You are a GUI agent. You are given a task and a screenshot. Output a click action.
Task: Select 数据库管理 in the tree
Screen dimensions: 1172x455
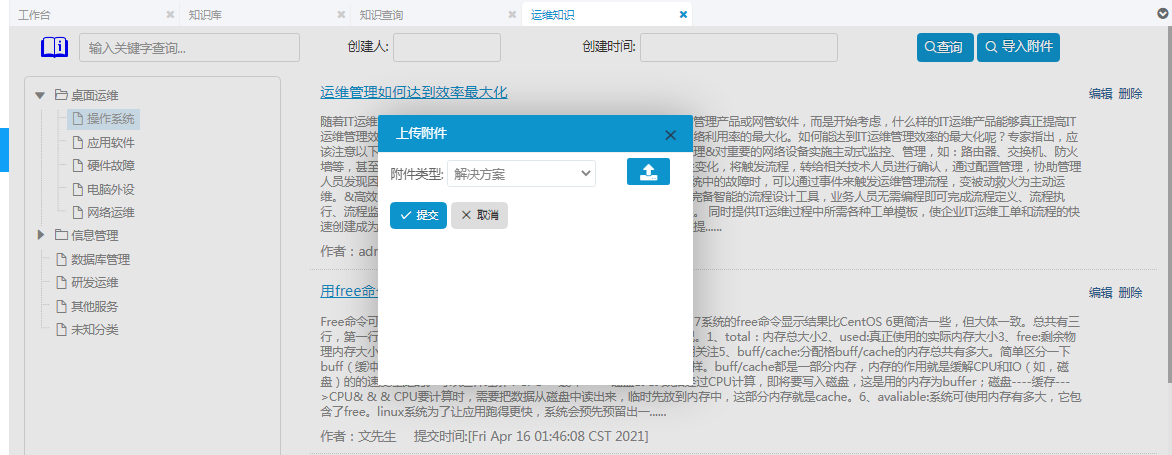pos(101,260)
